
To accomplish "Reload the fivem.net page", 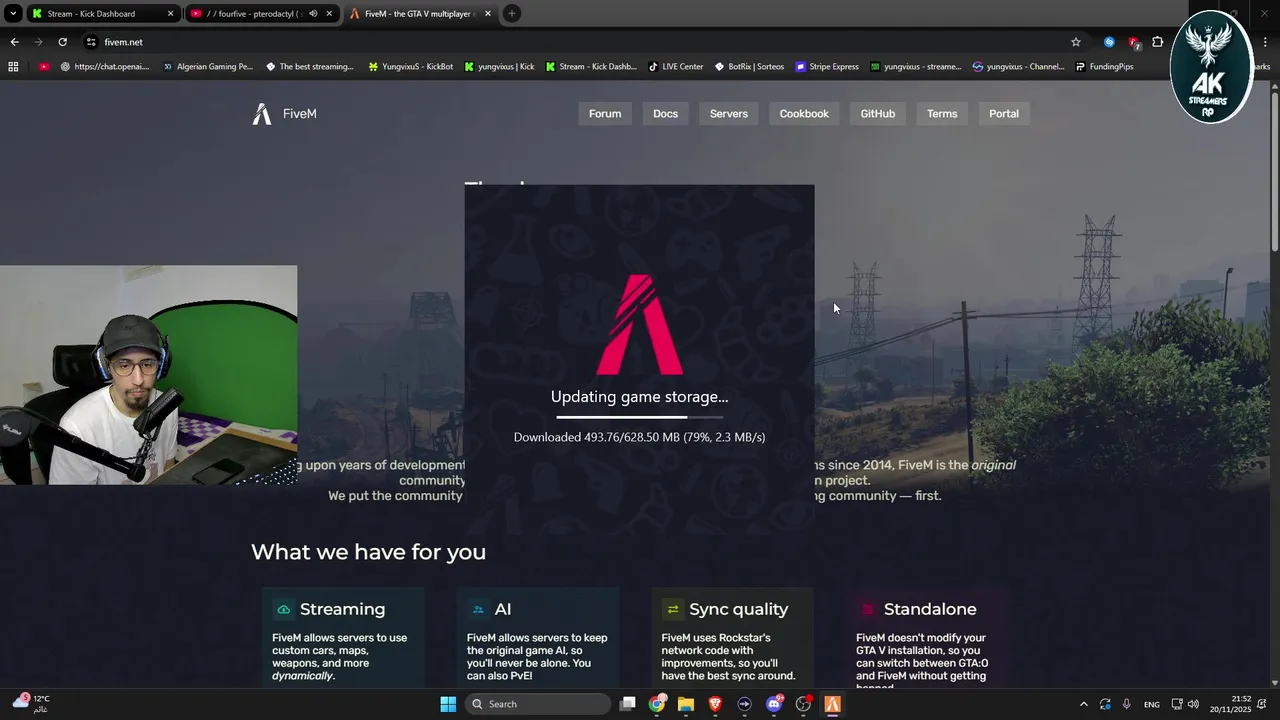I will pyautogui.click(x=62, y=42).
